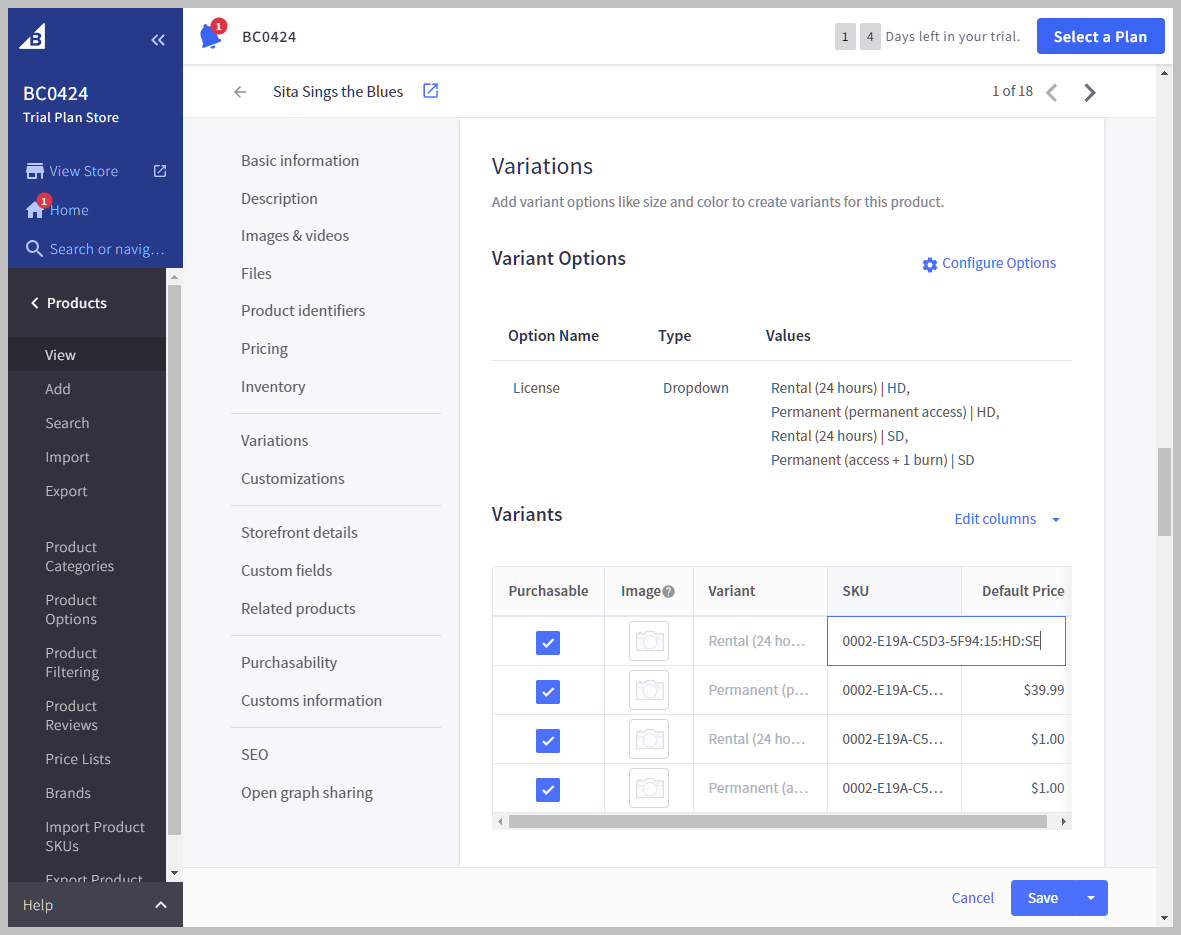Open product in storefront via external link icon

430,91
